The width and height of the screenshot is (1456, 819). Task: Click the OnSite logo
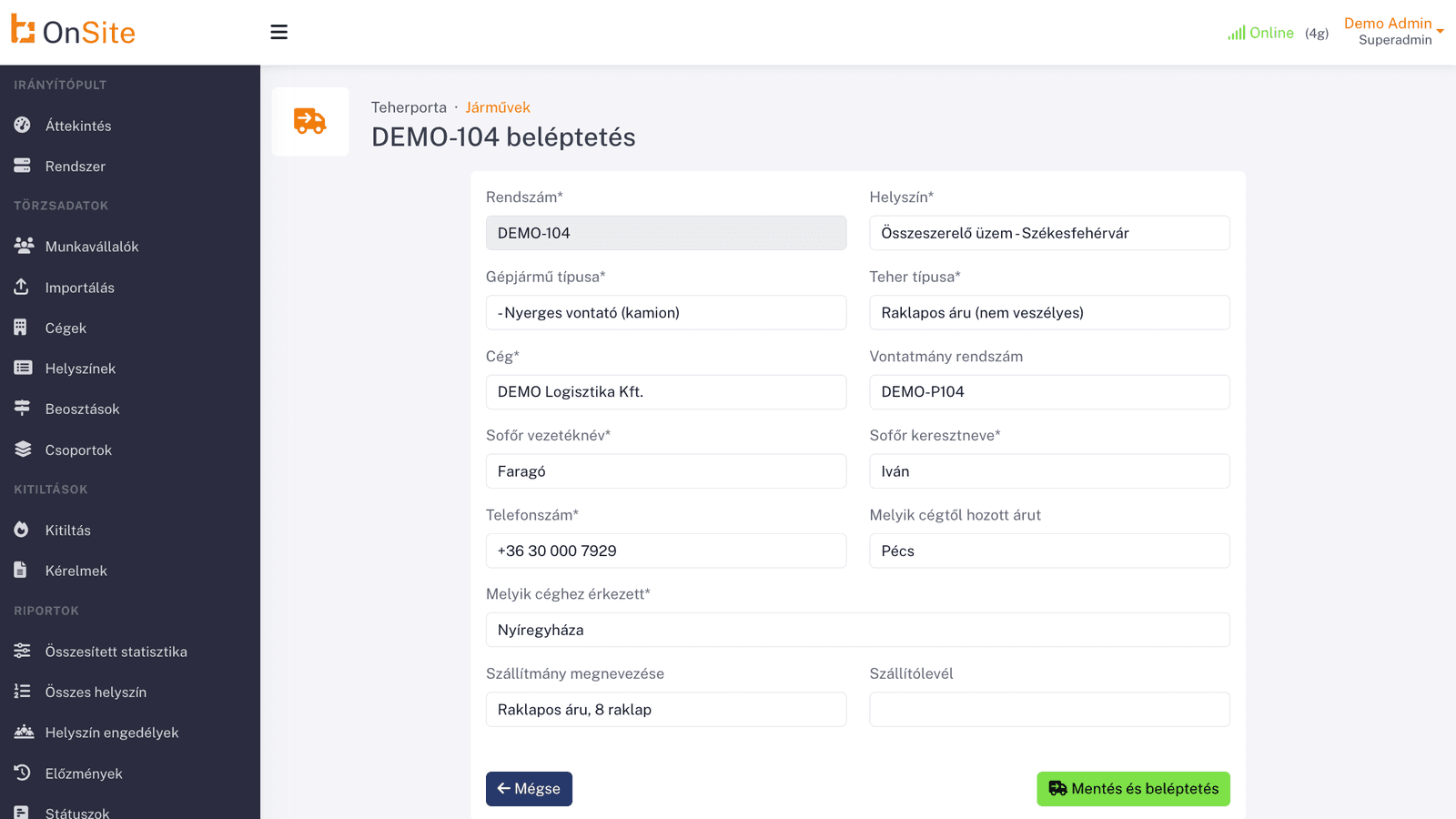73,31
